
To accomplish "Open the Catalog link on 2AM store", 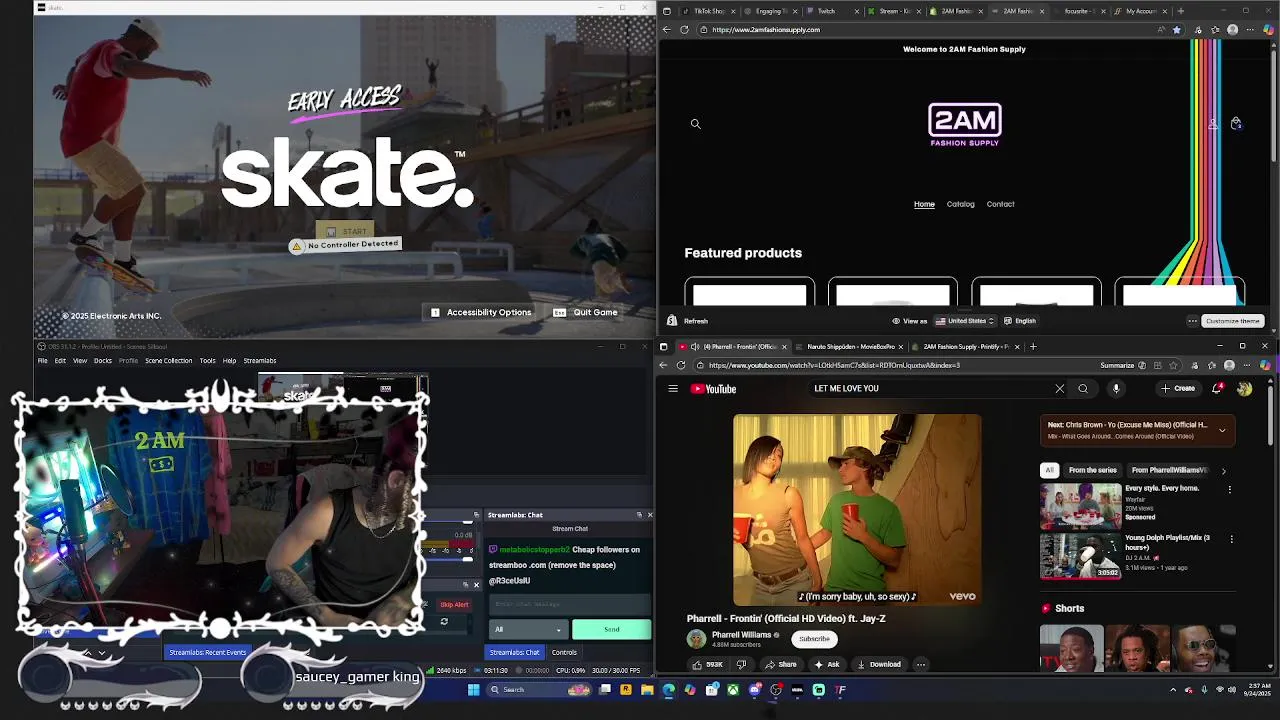I will click(960, 204).
